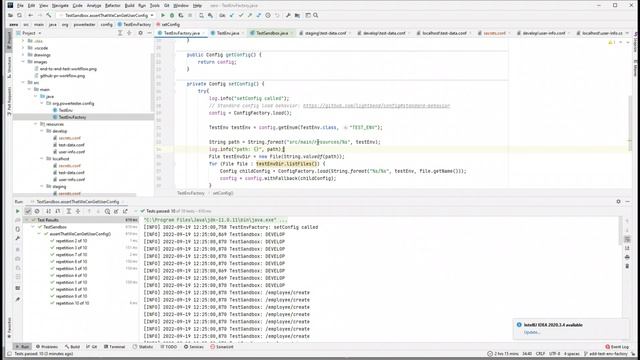The width and height of the screenshot is (640, 360).
Task: Click the UTF-8 encoding in status bar
Action: pos(555,354)
